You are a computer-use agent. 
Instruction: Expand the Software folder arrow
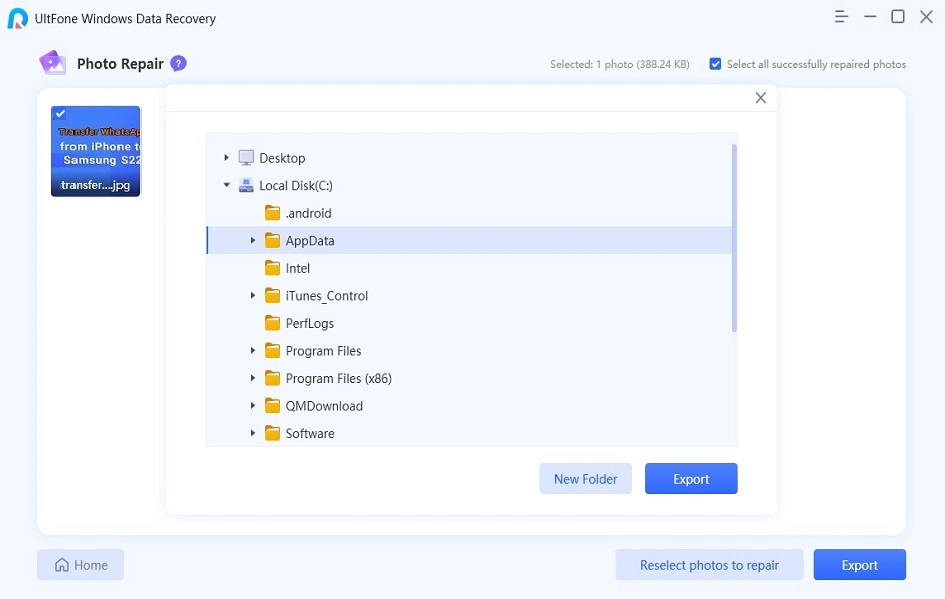pos(253,433)
